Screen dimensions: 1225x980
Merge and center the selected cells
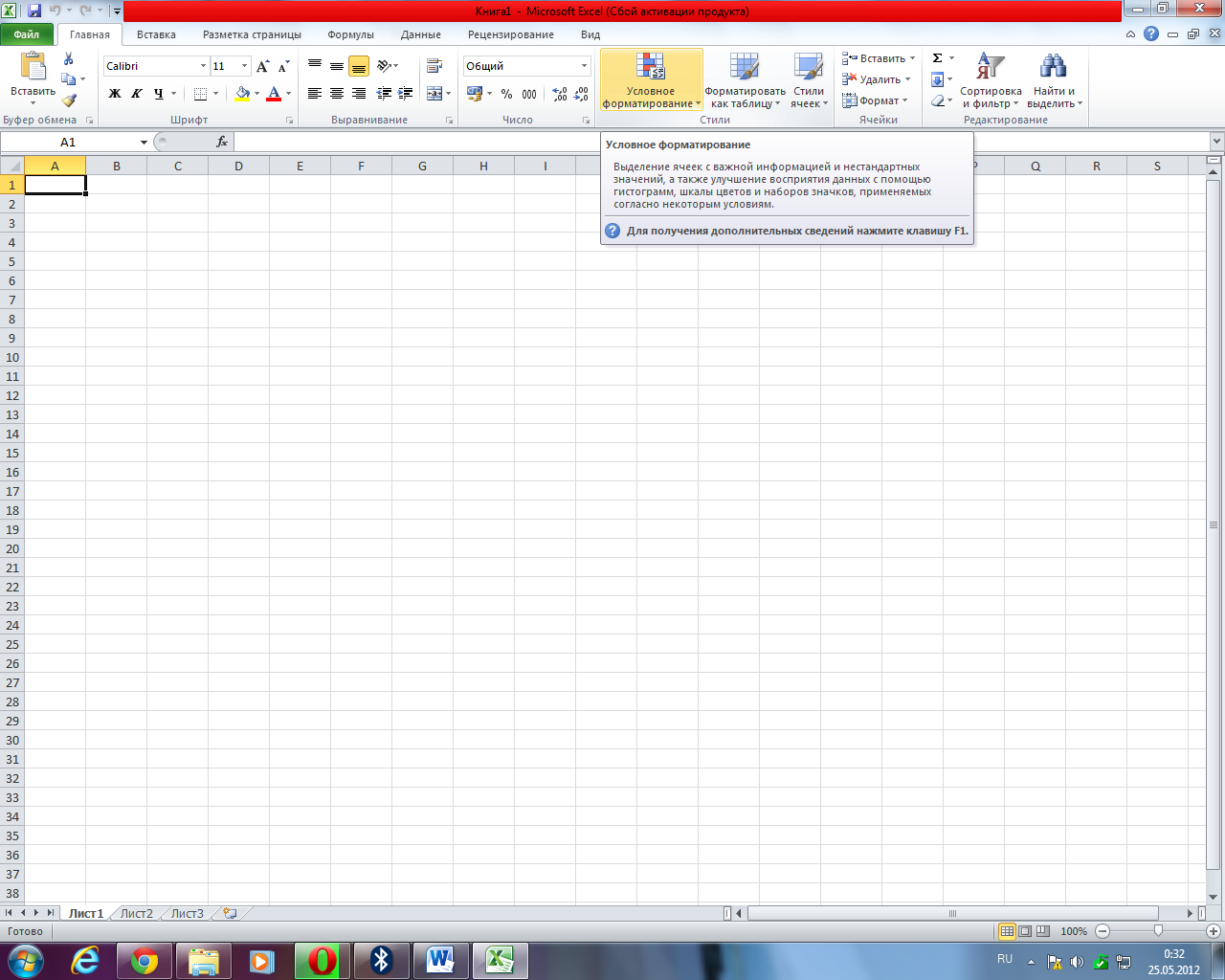point(434,94)
